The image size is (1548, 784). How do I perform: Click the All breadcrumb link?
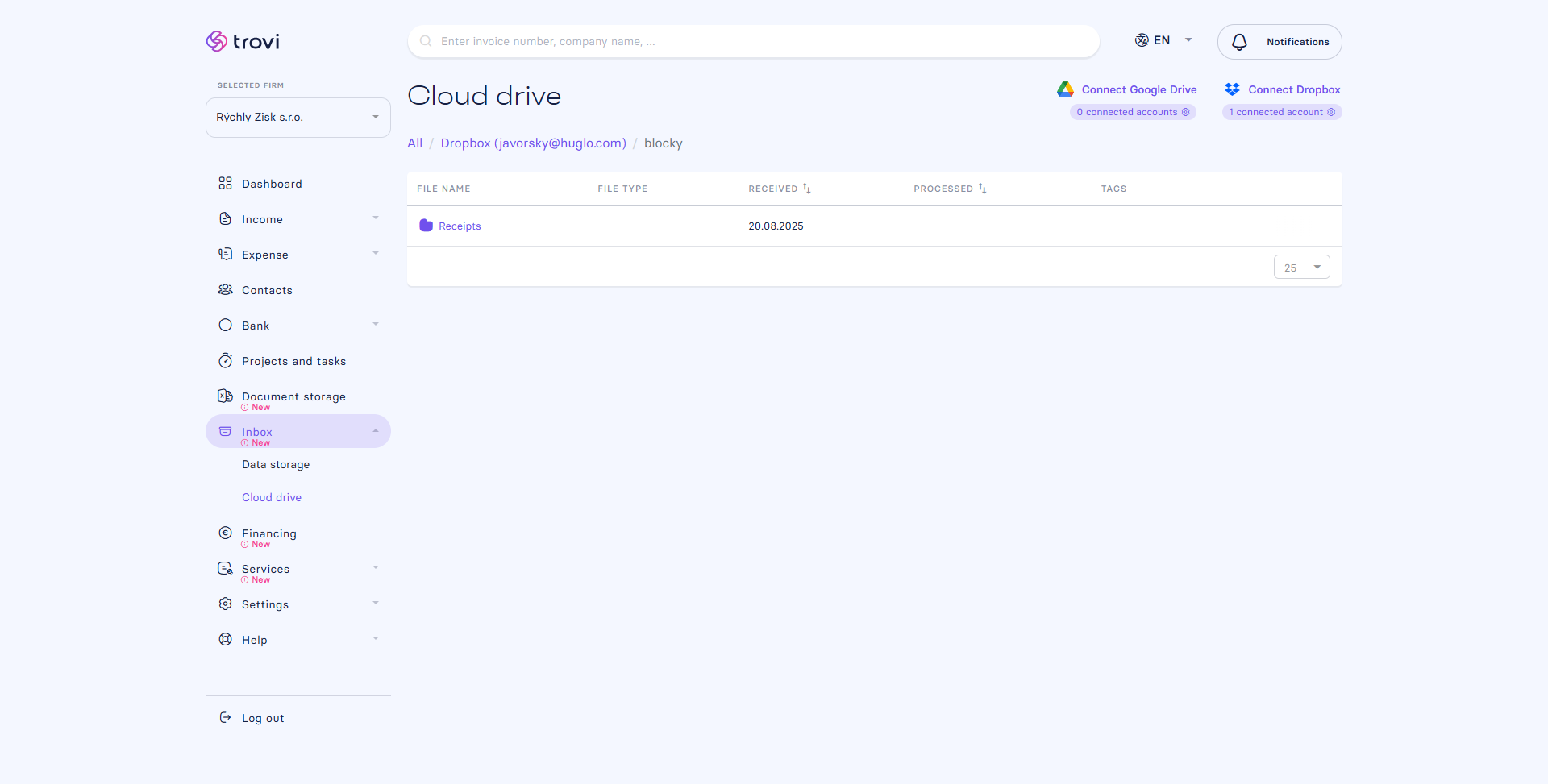[x=414, y=143]
